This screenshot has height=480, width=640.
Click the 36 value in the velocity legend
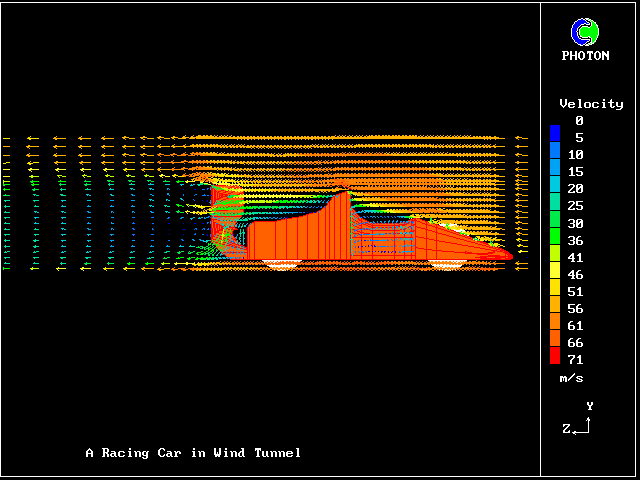tap(575, 240)
